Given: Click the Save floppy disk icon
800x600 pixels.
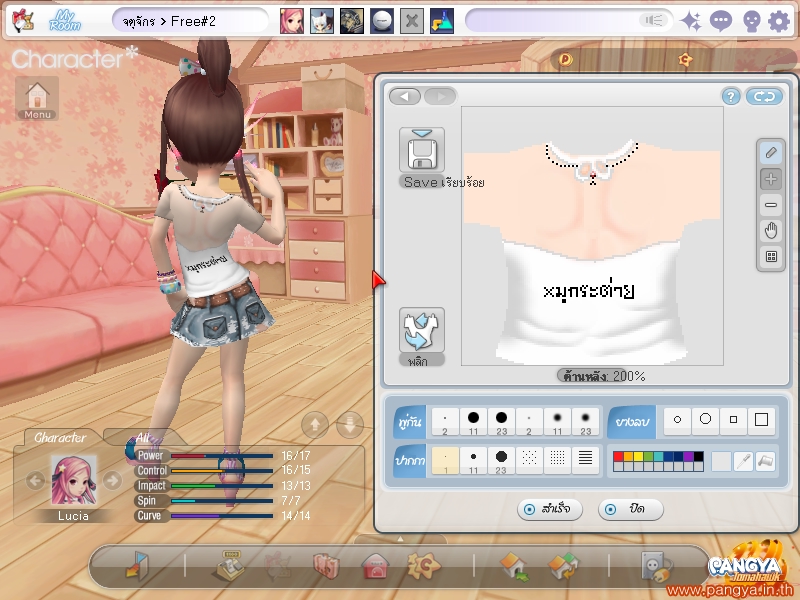Looking at the screenshot, I should click(422, 151).
